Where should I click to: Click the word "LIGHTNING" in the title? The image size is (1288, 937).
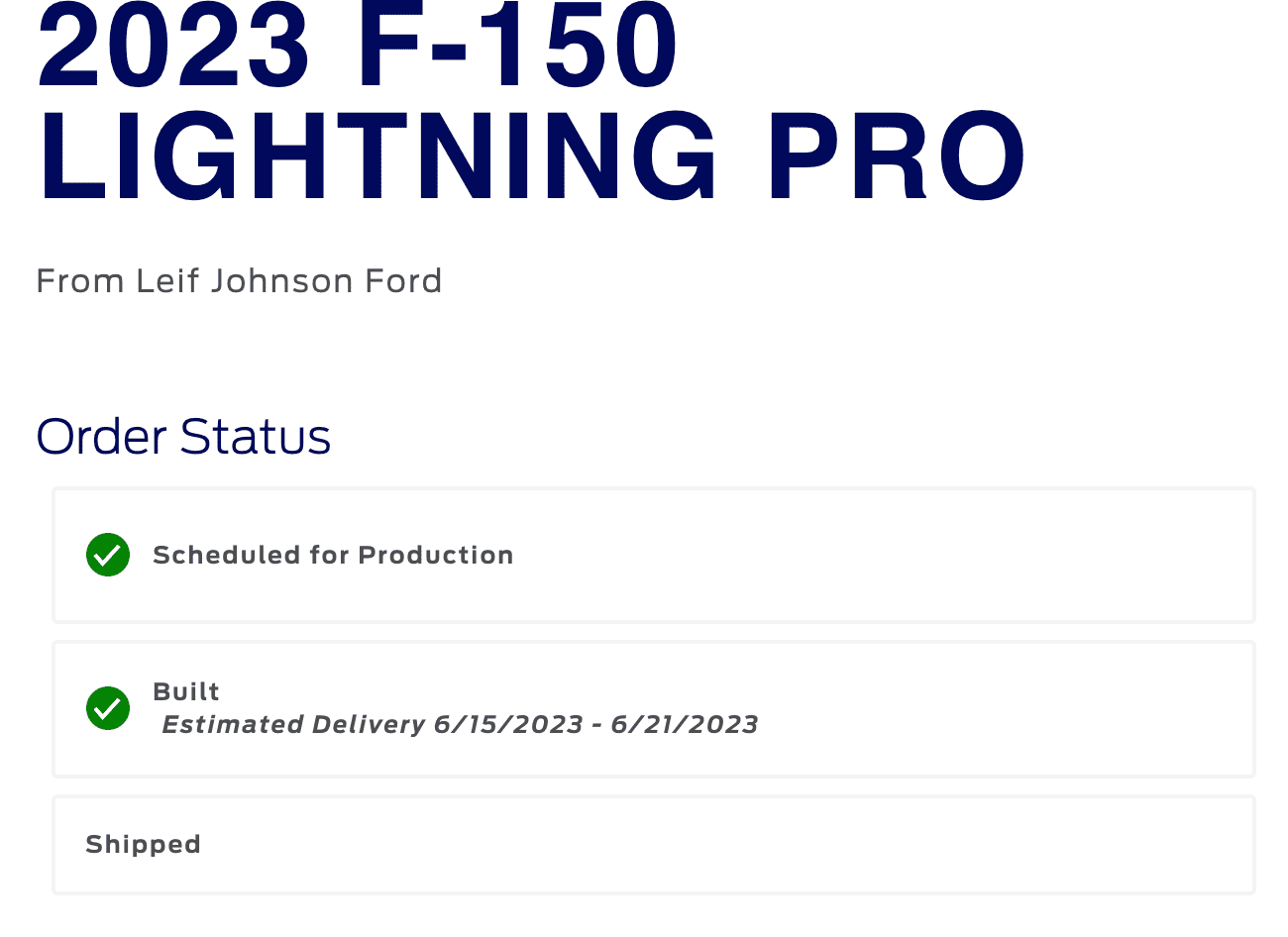(376, 156)
